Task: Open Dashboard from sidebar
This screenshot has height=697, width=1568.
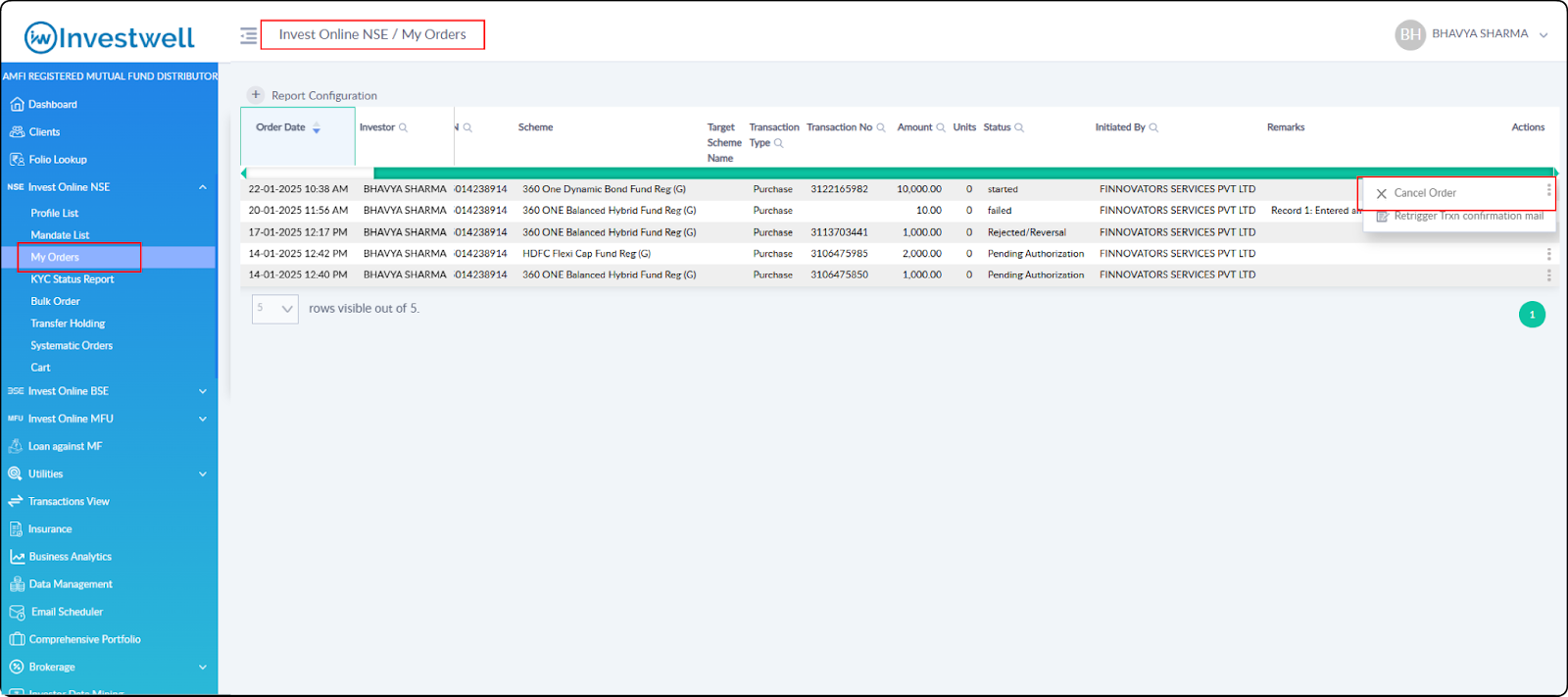Action: (x=53, y=104)
